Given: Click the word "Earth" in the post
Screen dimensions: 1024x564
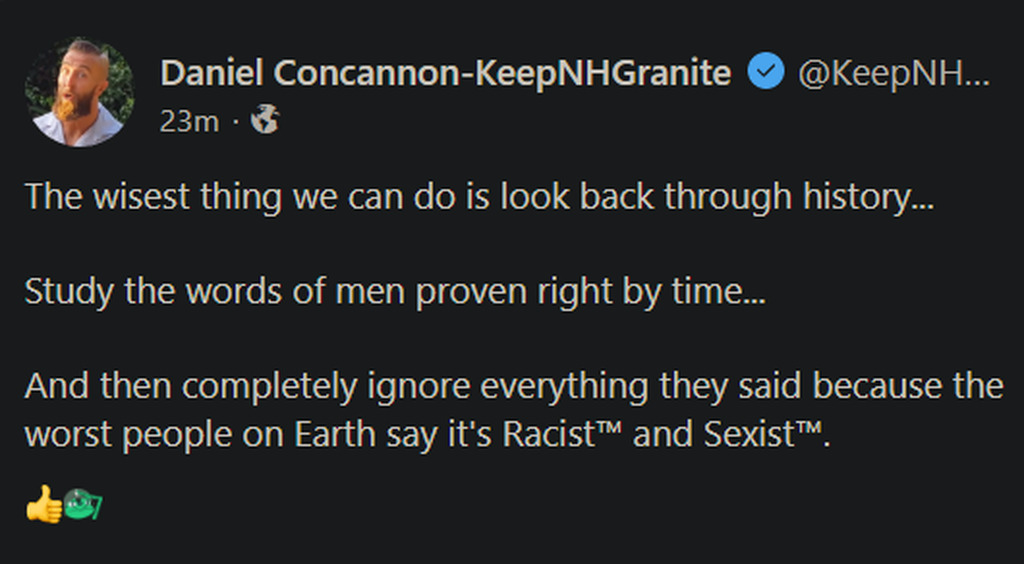Looking at the screenshot, I should (327, 435).
